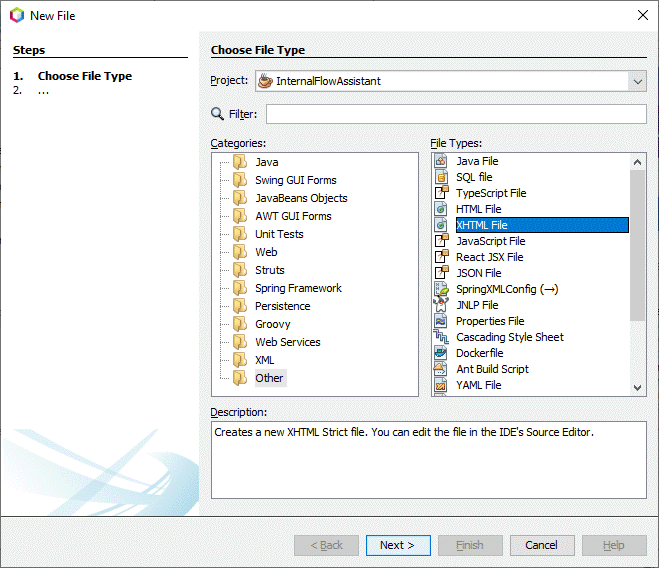
Task: Click the Properties File icon
Action: pyautogui.click(x=440, y=321)
